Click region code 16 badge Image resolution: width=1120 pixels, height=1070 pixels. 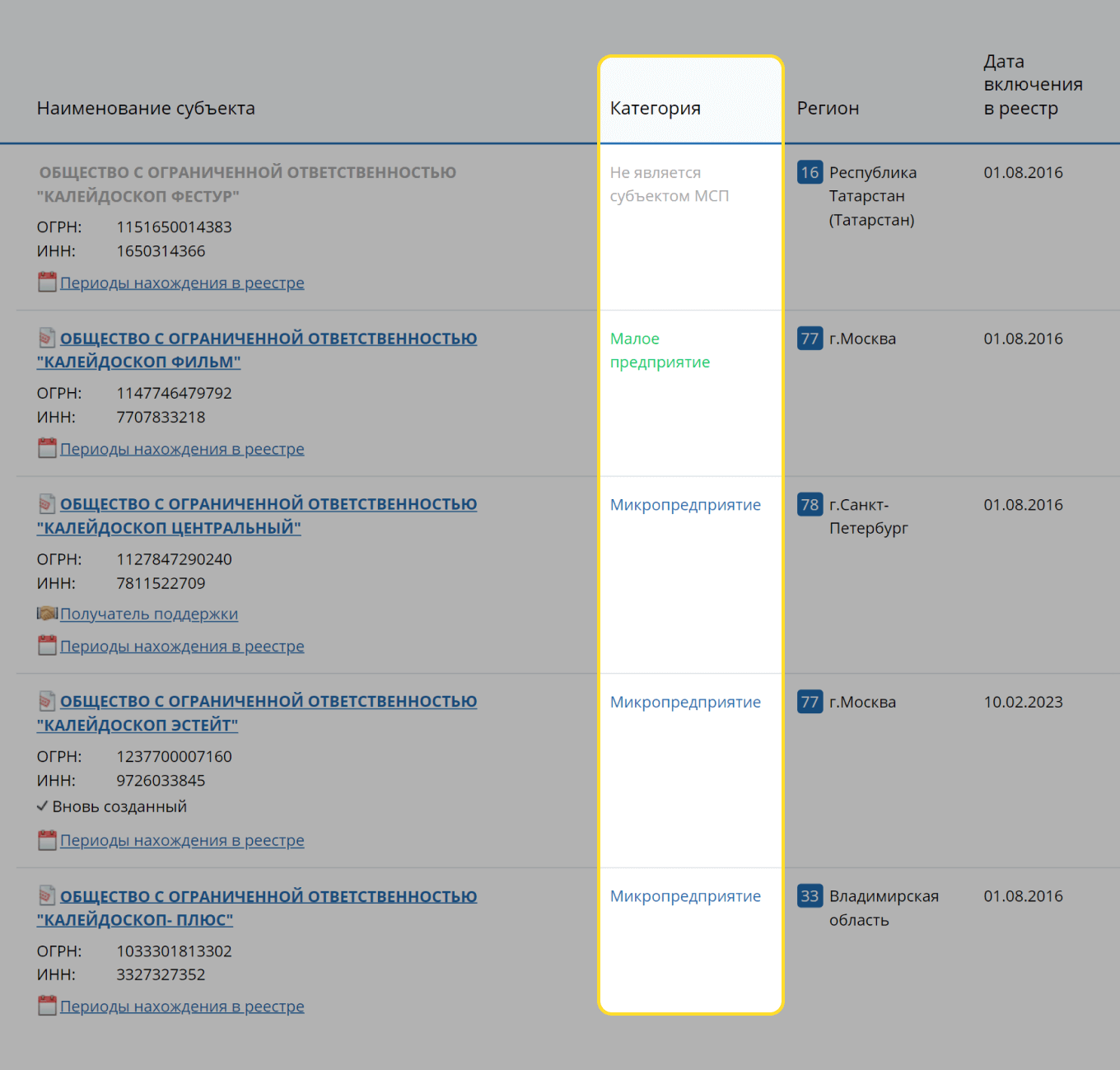[x=810, y=172]
